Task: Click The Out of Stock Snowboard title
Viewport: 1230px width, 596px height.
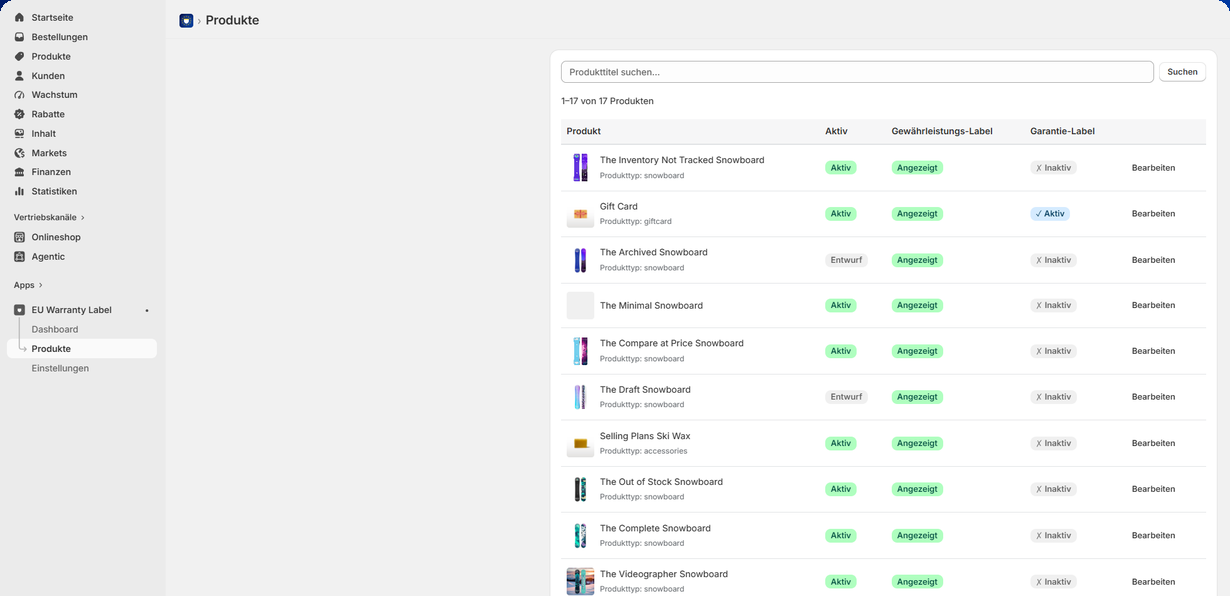Action: [x=661, y=482]
